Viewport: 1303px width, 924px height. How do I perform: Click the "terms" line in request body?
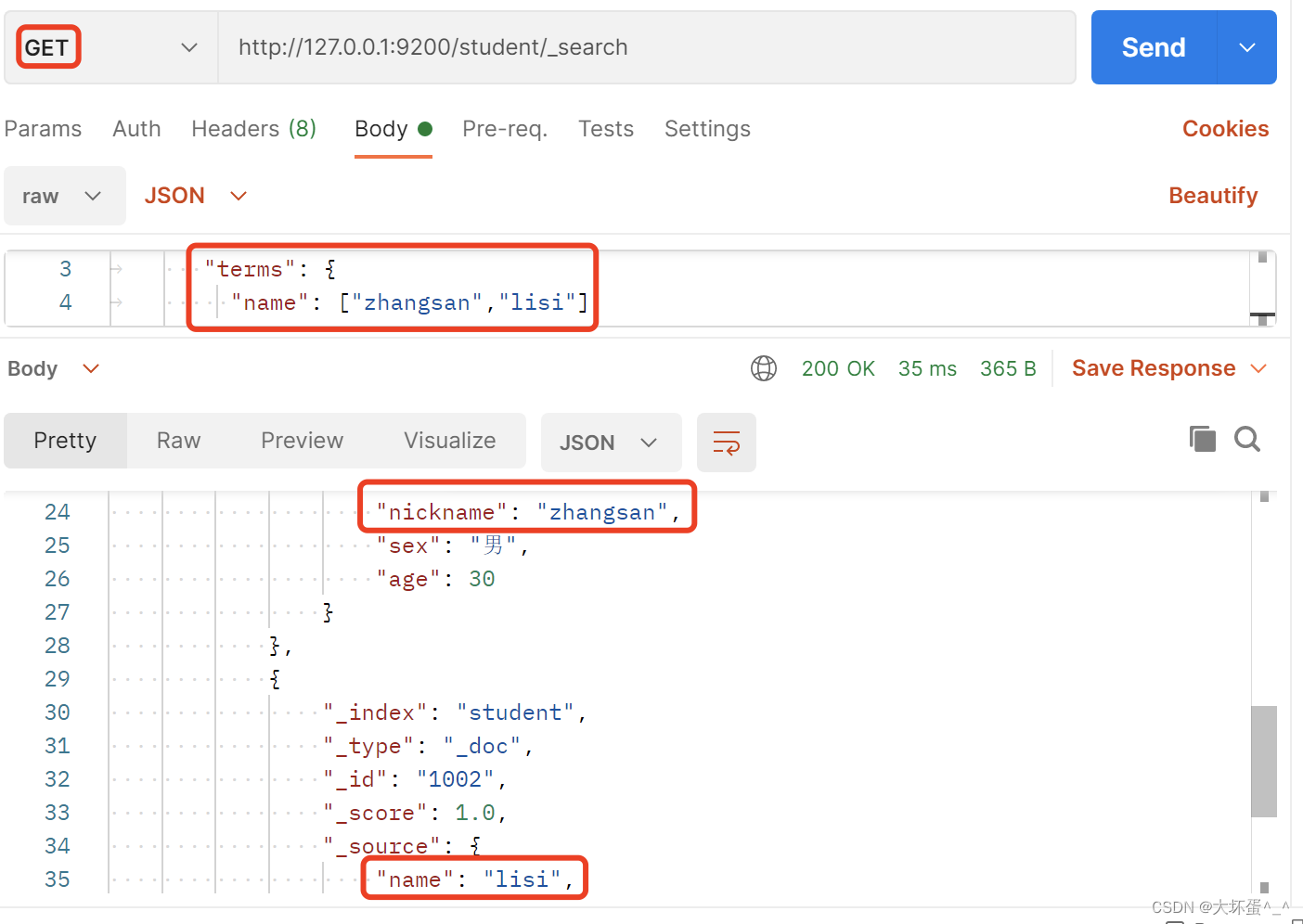click(271, 269)
